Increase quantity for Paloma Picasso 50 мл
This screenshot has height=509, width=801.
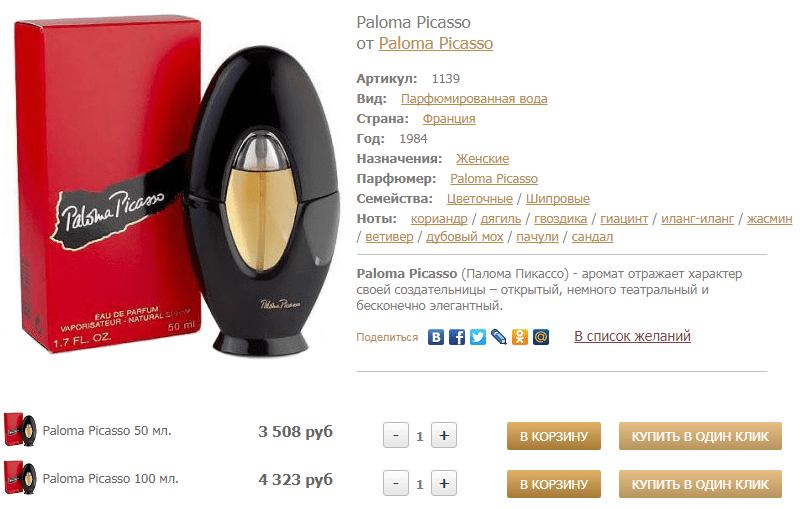point(444,435)
